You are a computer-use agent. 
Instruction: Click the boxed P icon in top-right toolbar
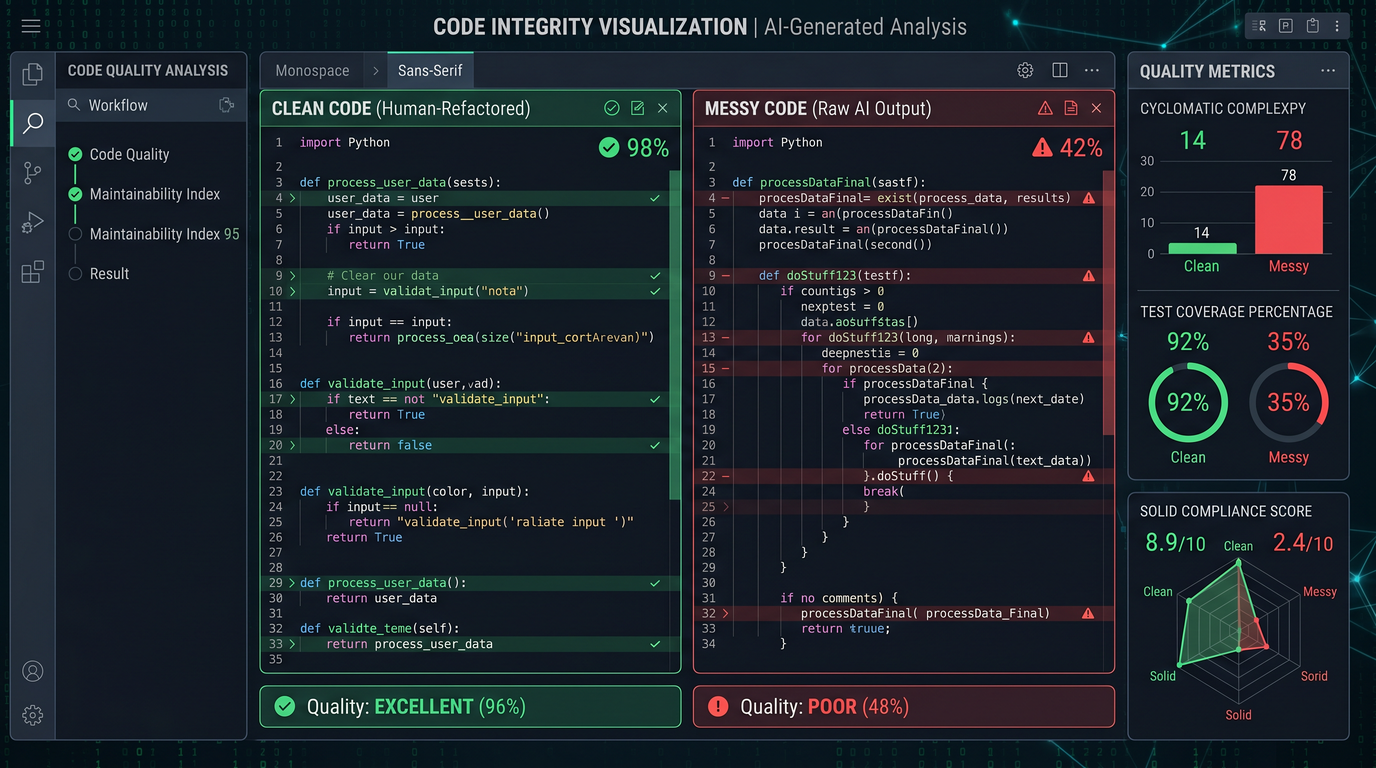tap(1286, 26)
